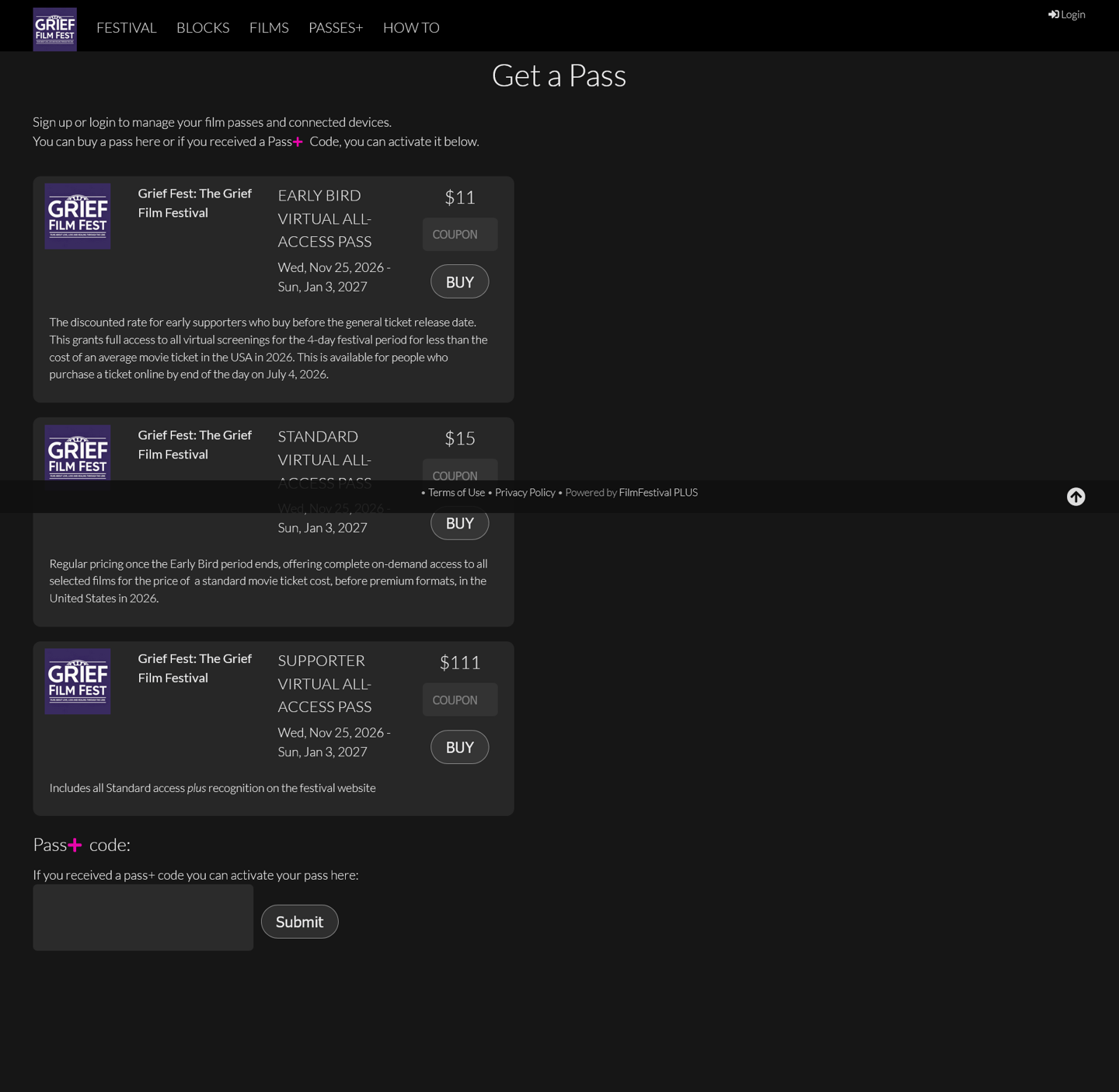Viewport: 1119px width, 1092px height.
Task: Click the festival name in the Standard card
Action: click(195, 445)
